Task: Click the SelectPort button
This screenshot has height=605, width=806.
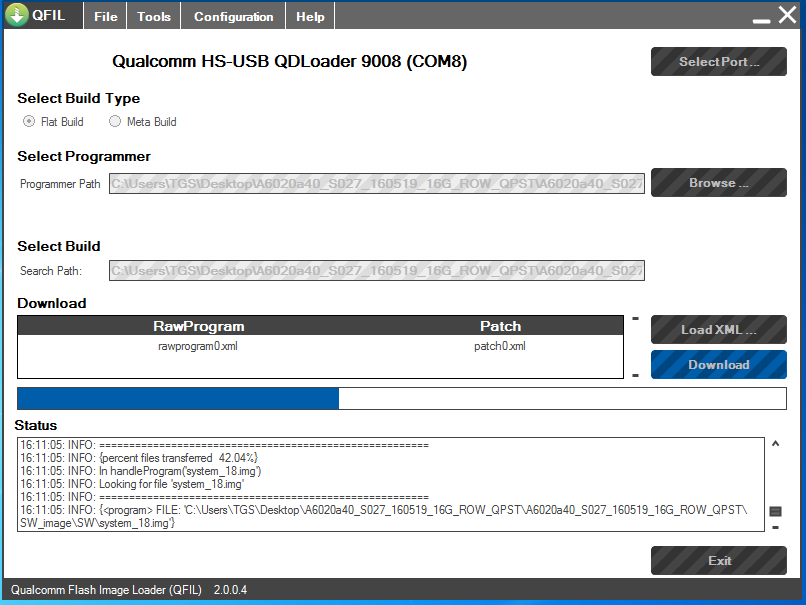Action: pyautogui.click(x=719, y=62)
